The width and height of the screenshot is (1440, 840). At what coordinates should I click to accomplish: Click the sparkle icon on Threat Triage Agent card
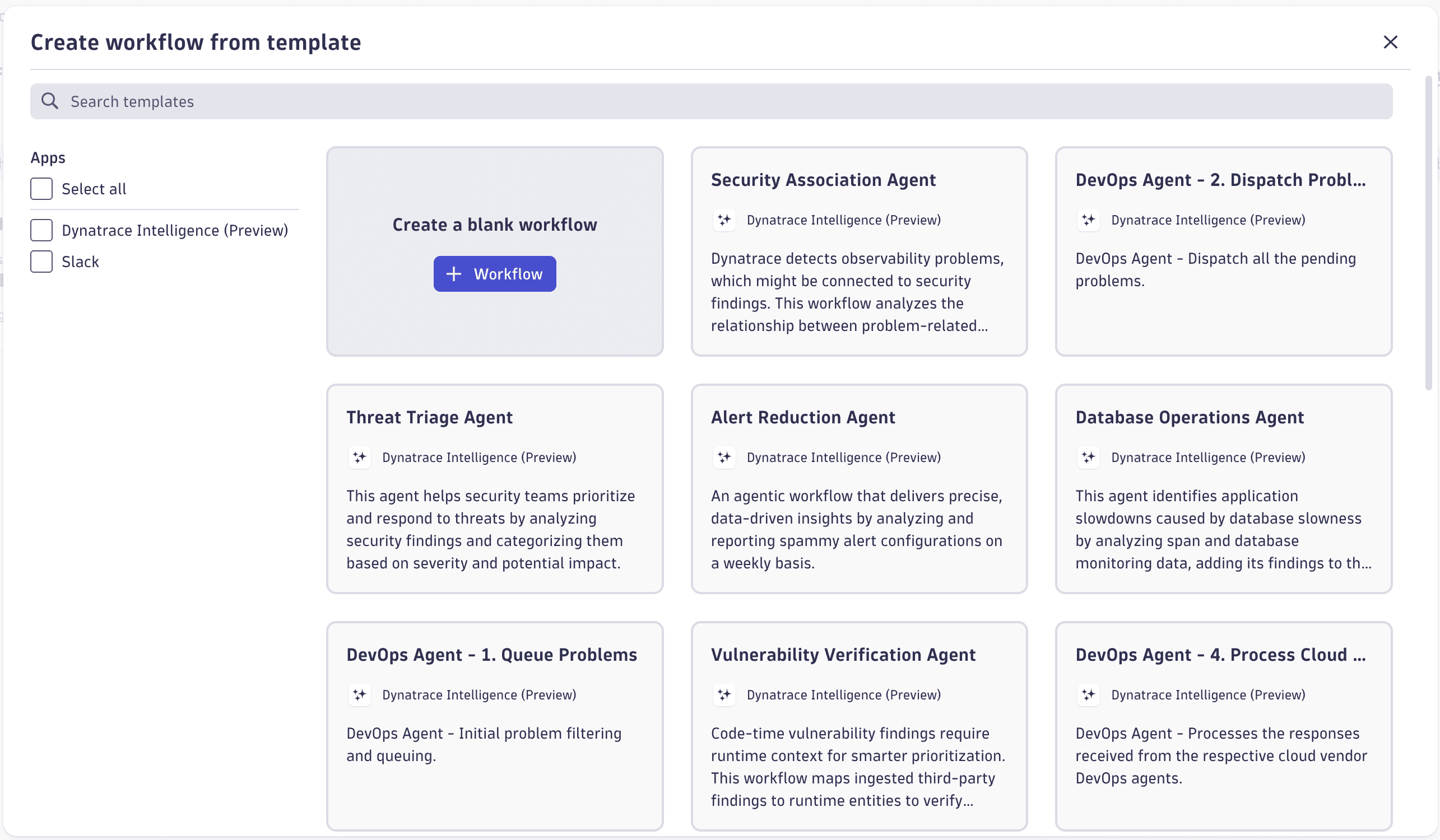[x=360, y=457]
